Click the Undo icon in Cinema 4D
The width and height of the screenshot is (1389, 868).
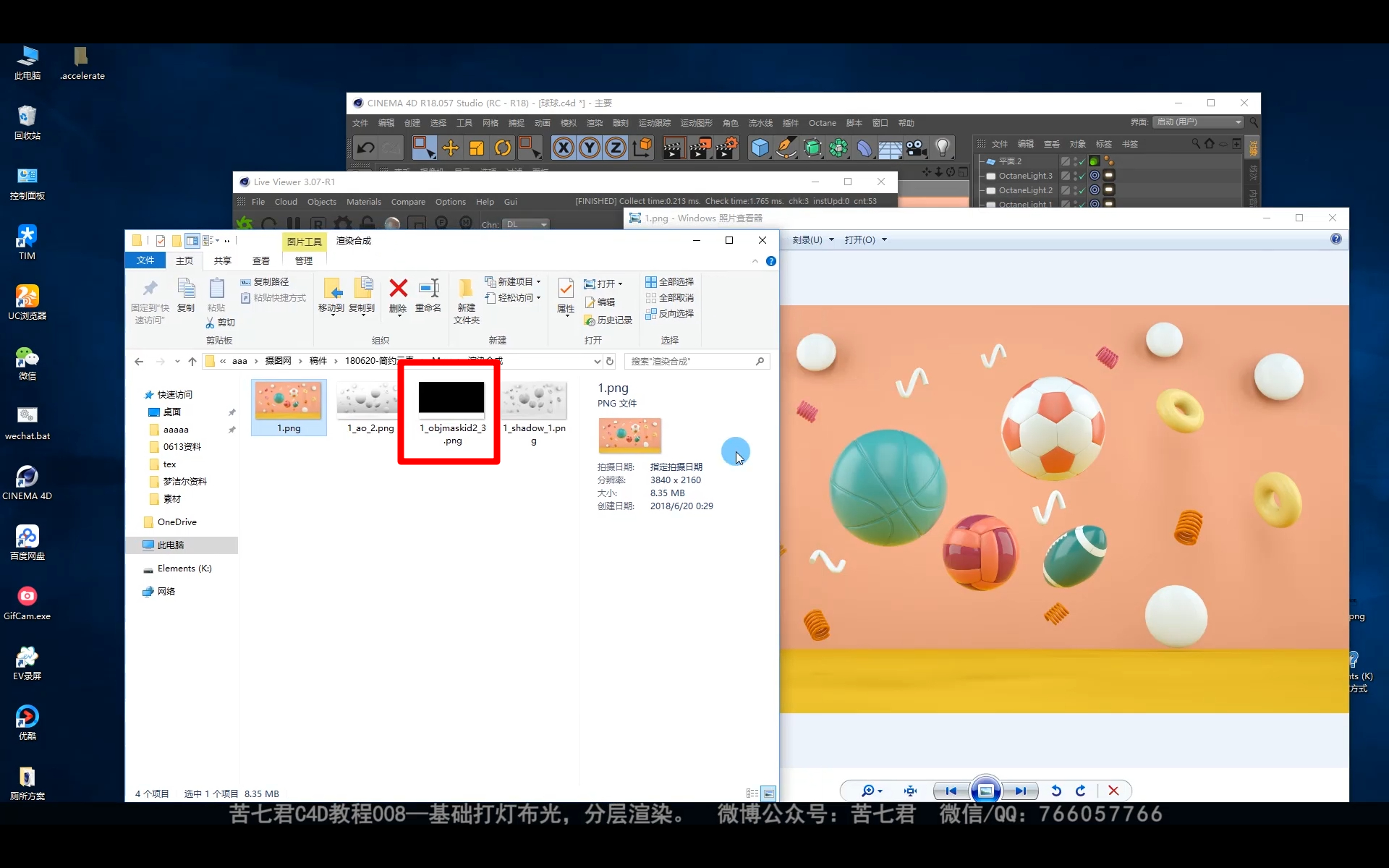click(x=366, y=148)
